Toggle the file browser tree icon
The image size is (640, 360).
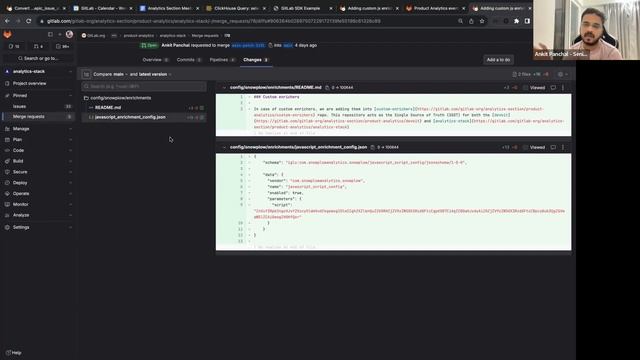coord(86,74)
